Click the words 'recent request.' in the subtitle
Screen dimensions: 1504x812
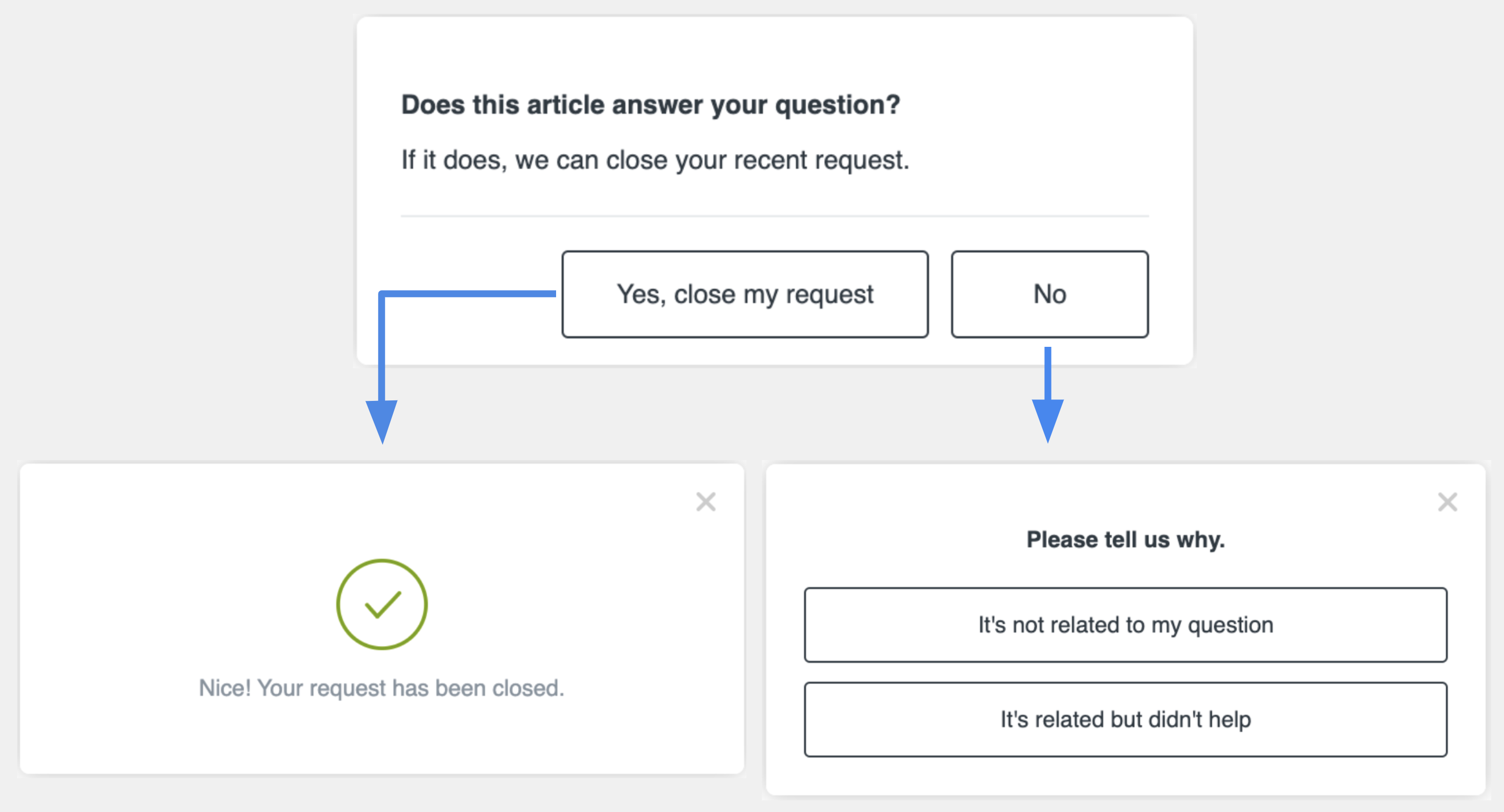click(821, 160)
